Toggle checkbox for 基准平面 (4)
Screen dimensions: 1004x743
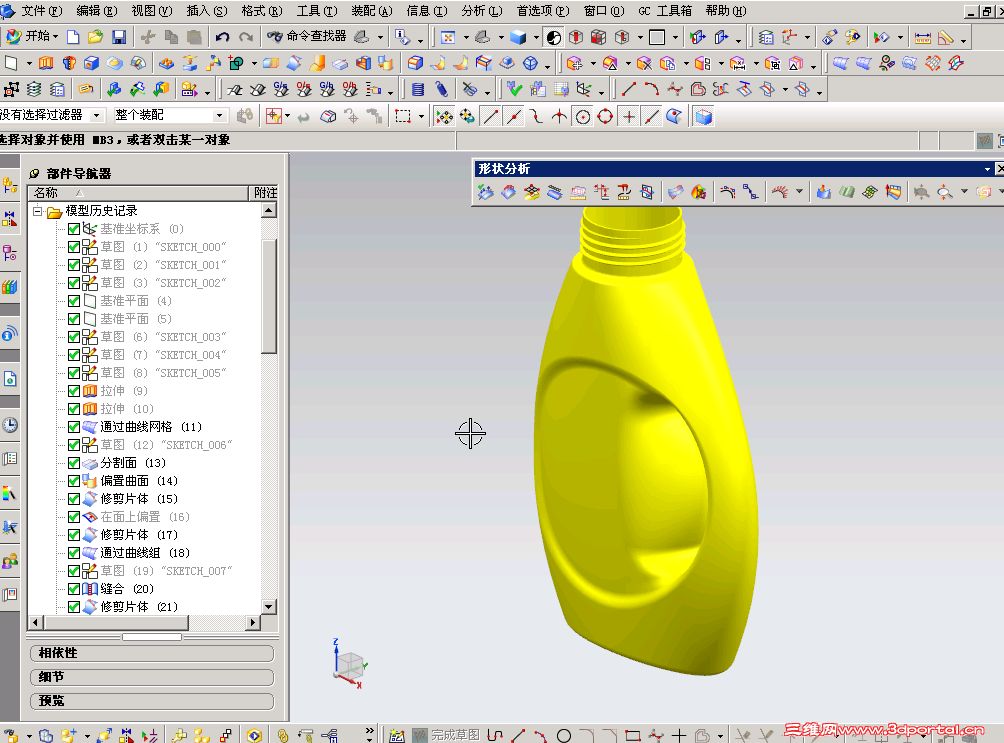click(x=74, y=300)
